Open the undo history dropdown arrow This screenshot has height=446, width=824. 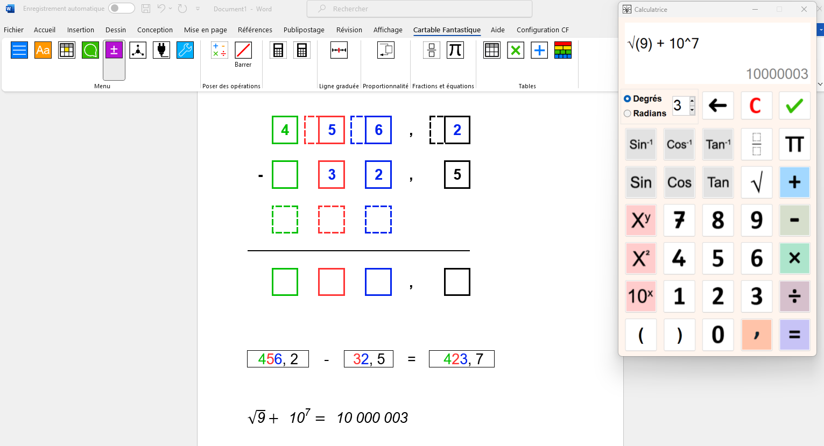[x=170, y=8]
